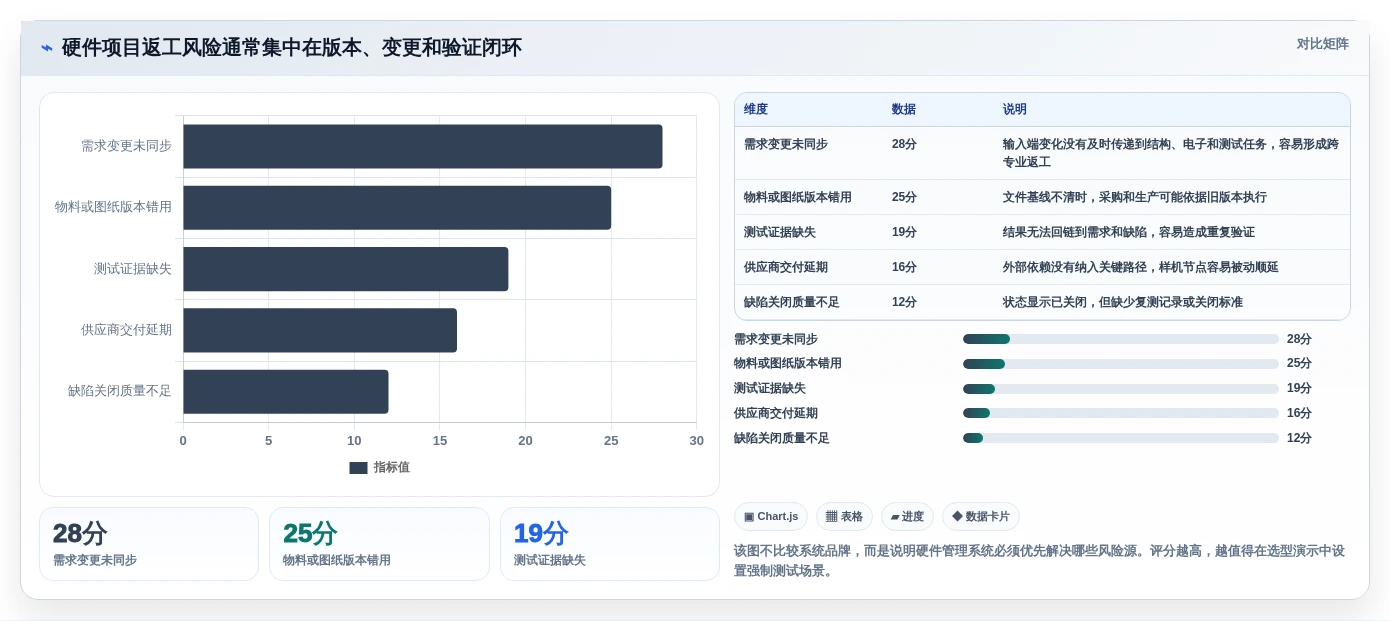This screenshot has width=1390, height=621.
Task: Click the 维度 table column header
Action: tap(756, 109)
